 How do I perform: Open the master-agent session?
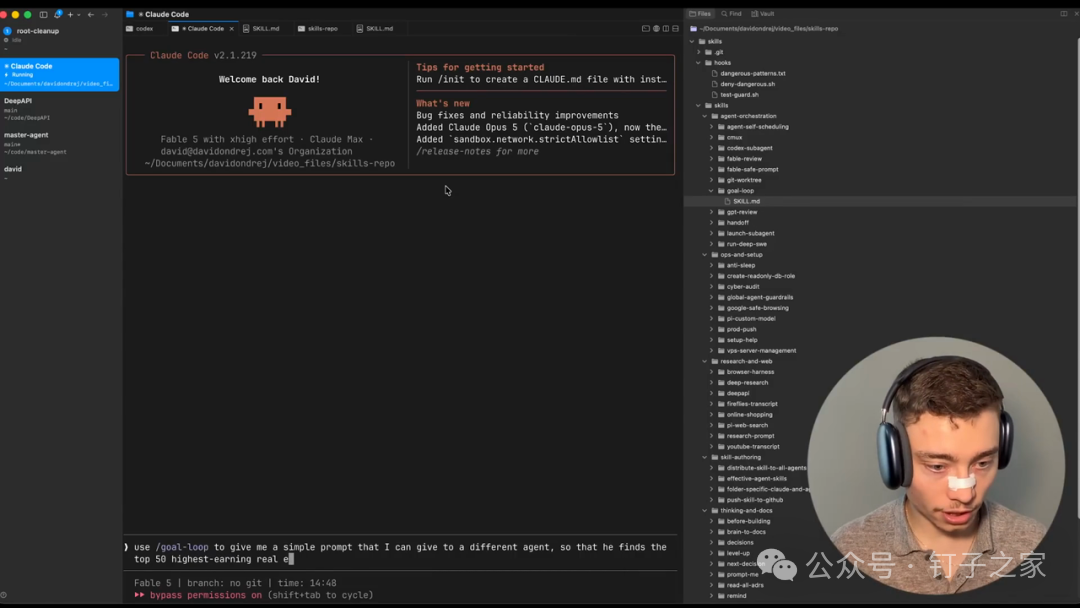[60, 143]
